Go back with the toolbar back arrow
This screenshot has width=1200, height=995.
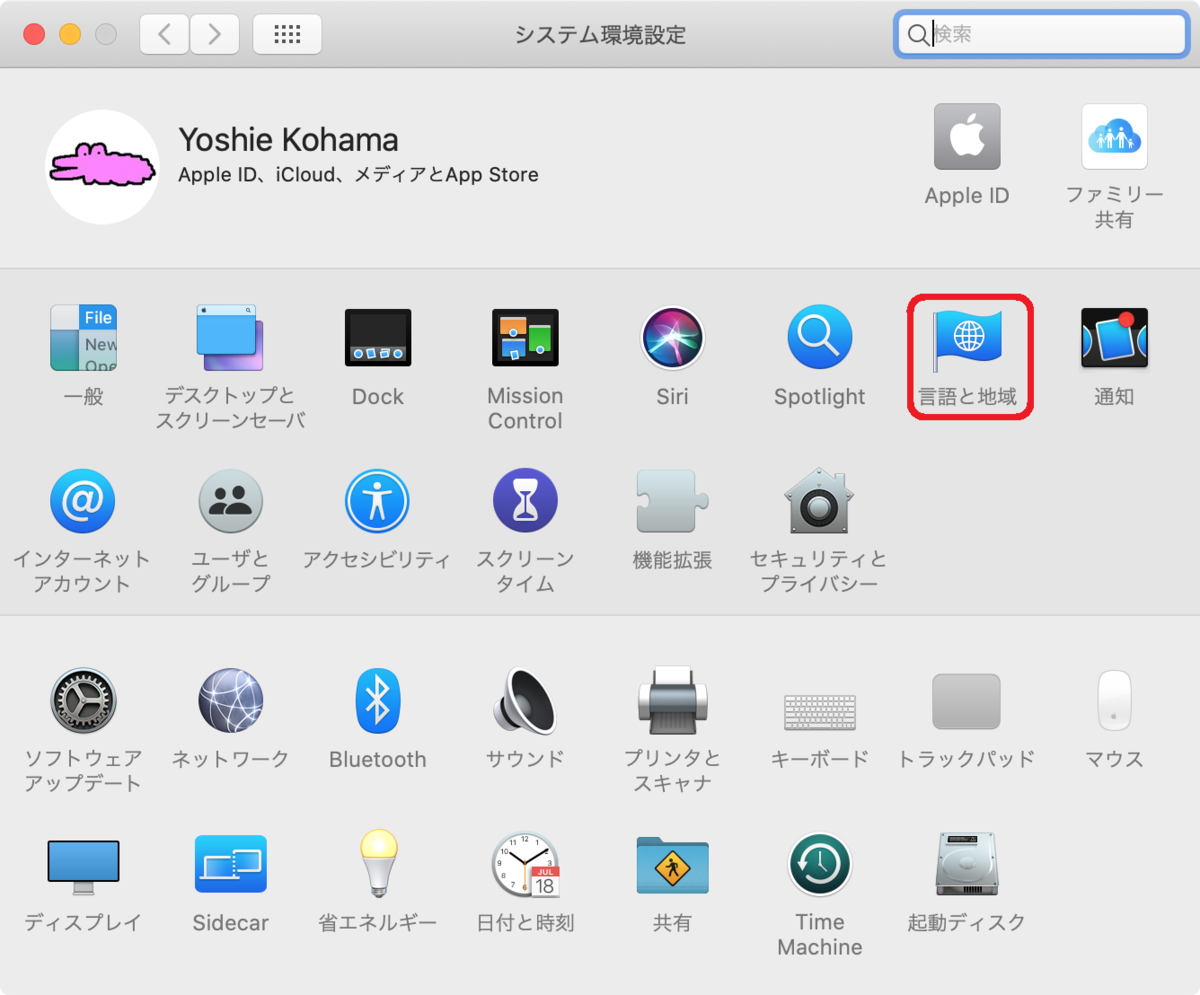(164, 34)
